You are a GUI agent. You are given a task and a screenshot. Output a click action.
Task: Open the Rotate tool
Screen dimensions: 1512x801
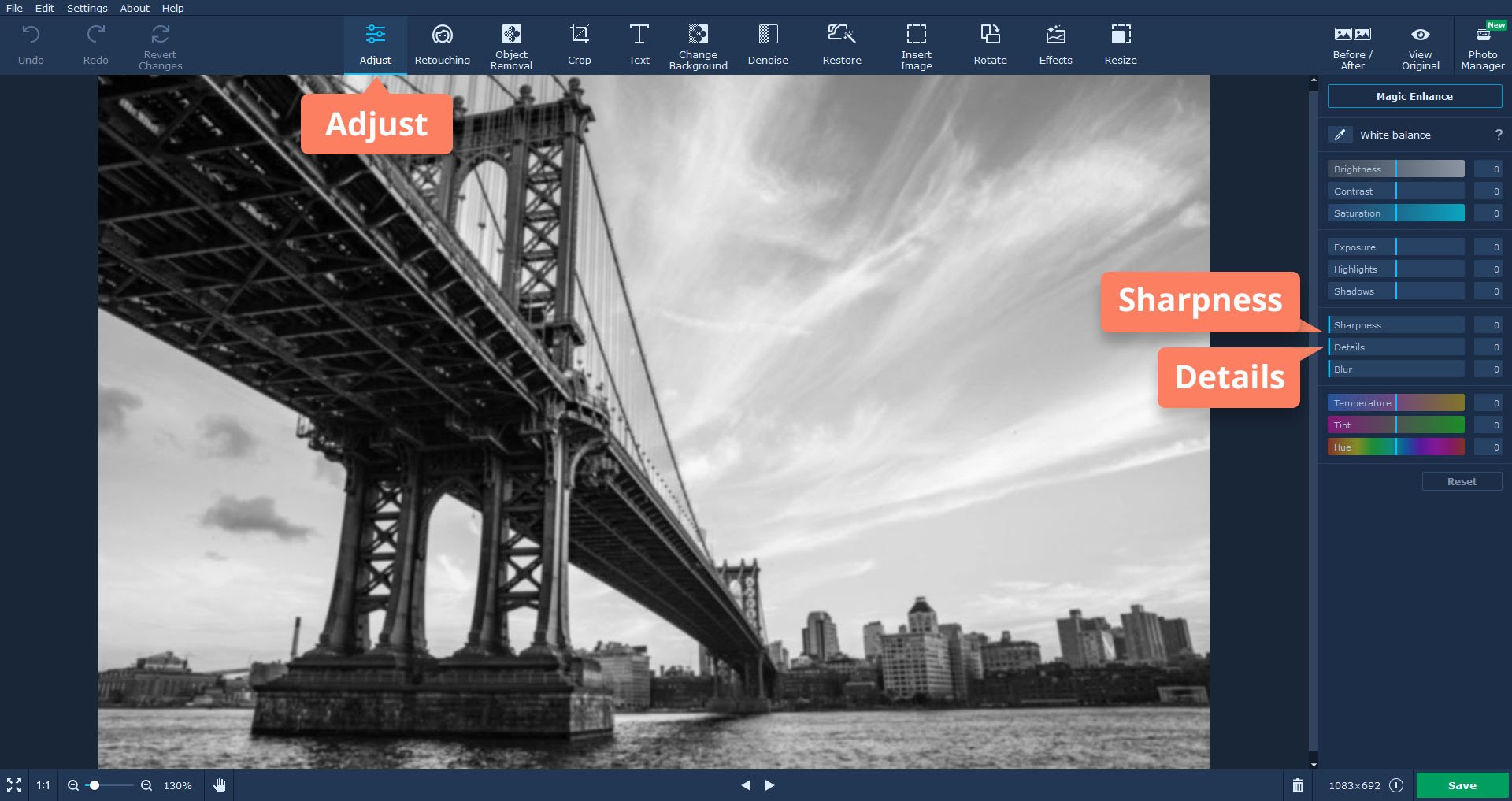(990, 45)
